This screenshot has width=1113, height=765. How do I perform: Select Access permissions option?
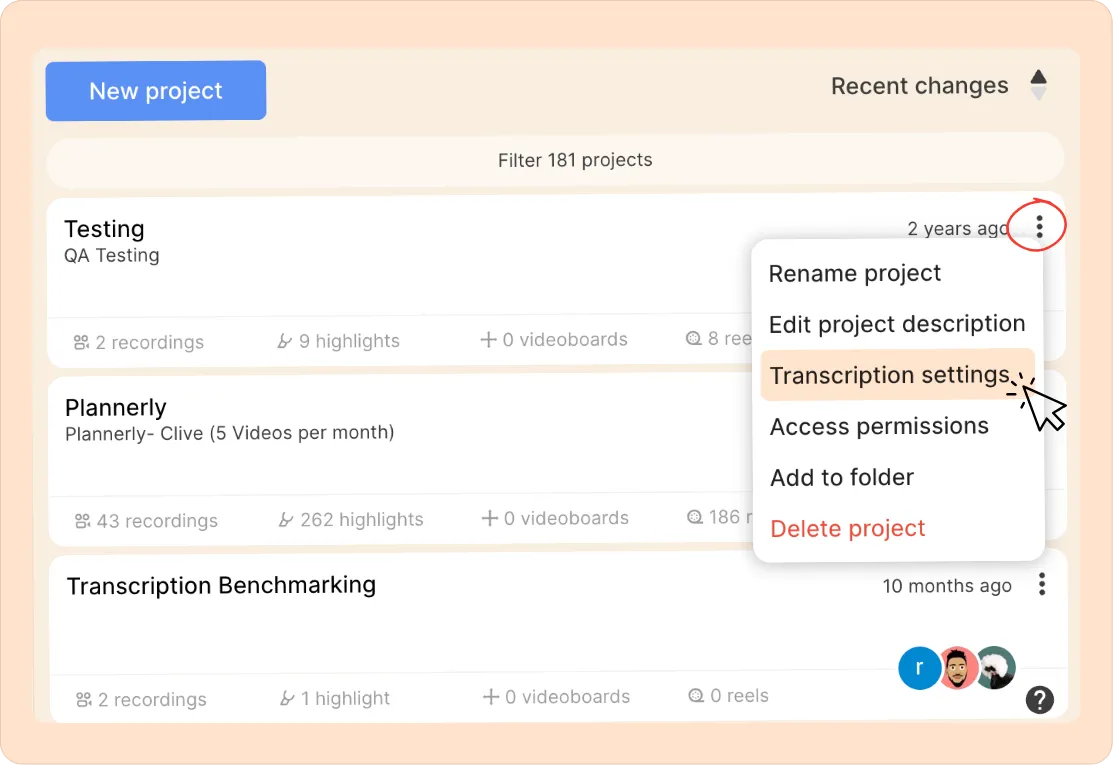[x=879, y=426]
